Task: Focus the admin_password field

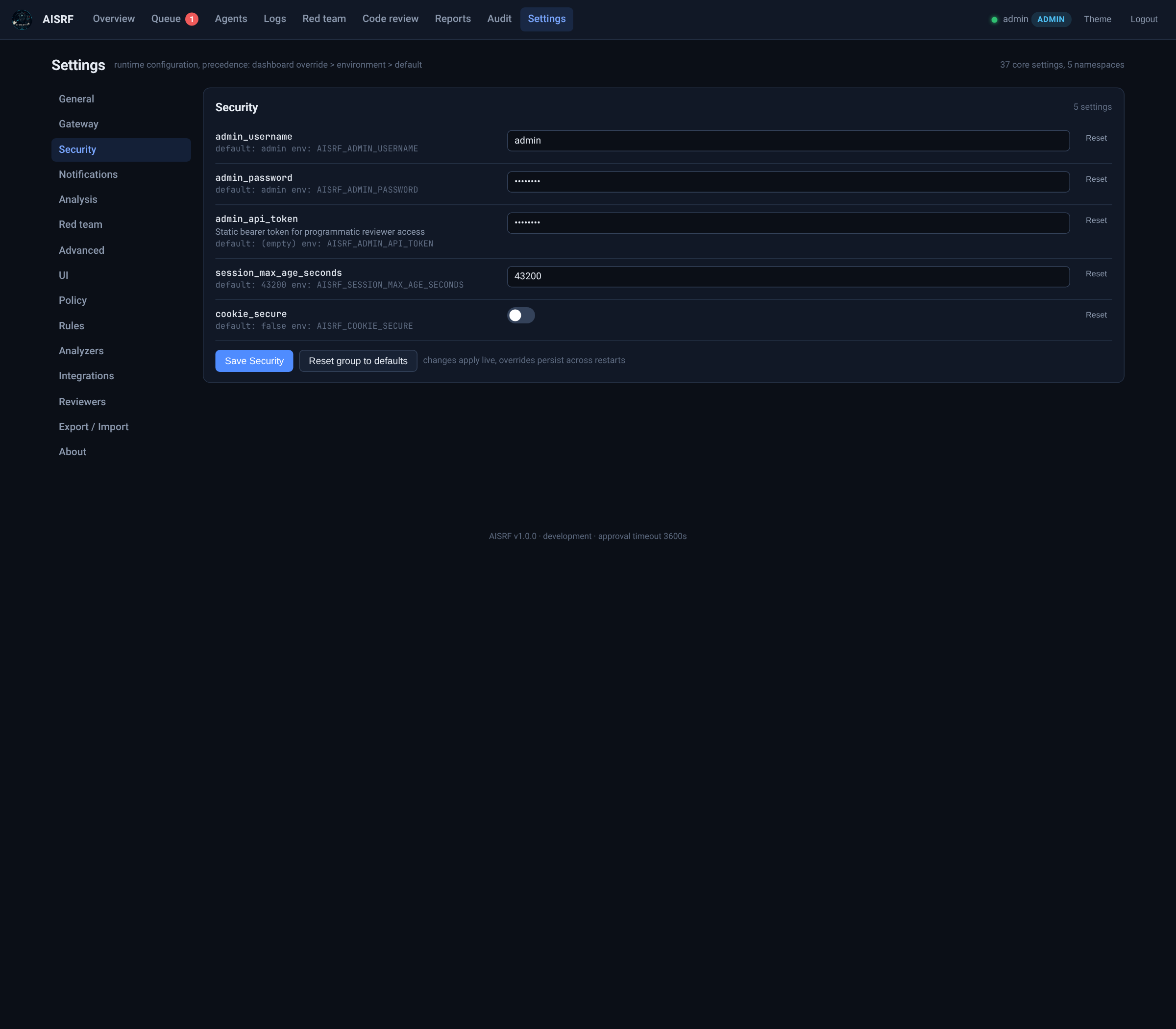Action: tap(788, 182)
